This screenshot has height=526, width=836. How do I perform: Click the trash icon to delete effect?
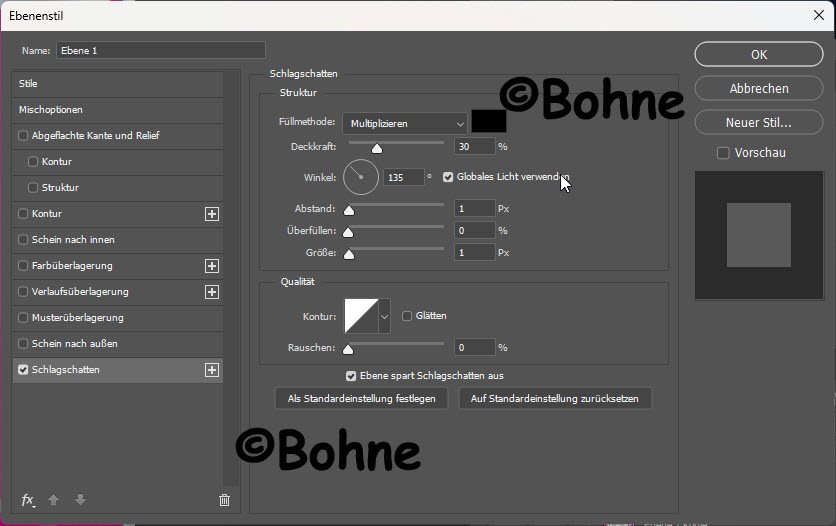224,500
